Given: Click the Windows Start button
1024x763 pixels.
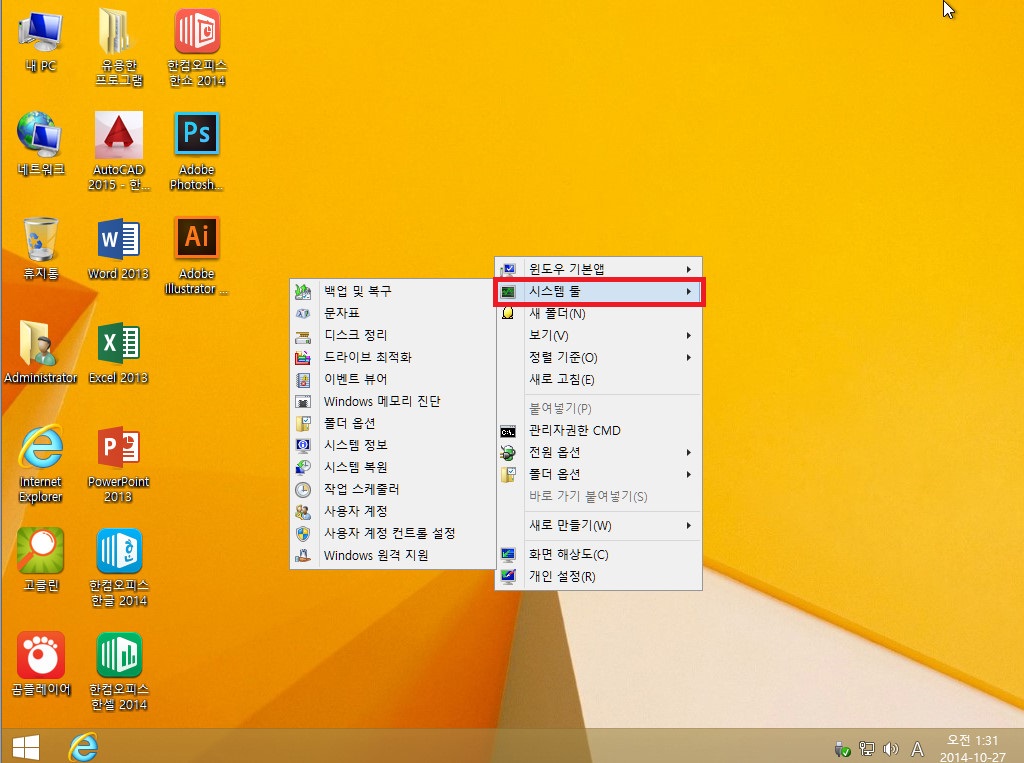Looking at the screenshot, I should [26, 747].
